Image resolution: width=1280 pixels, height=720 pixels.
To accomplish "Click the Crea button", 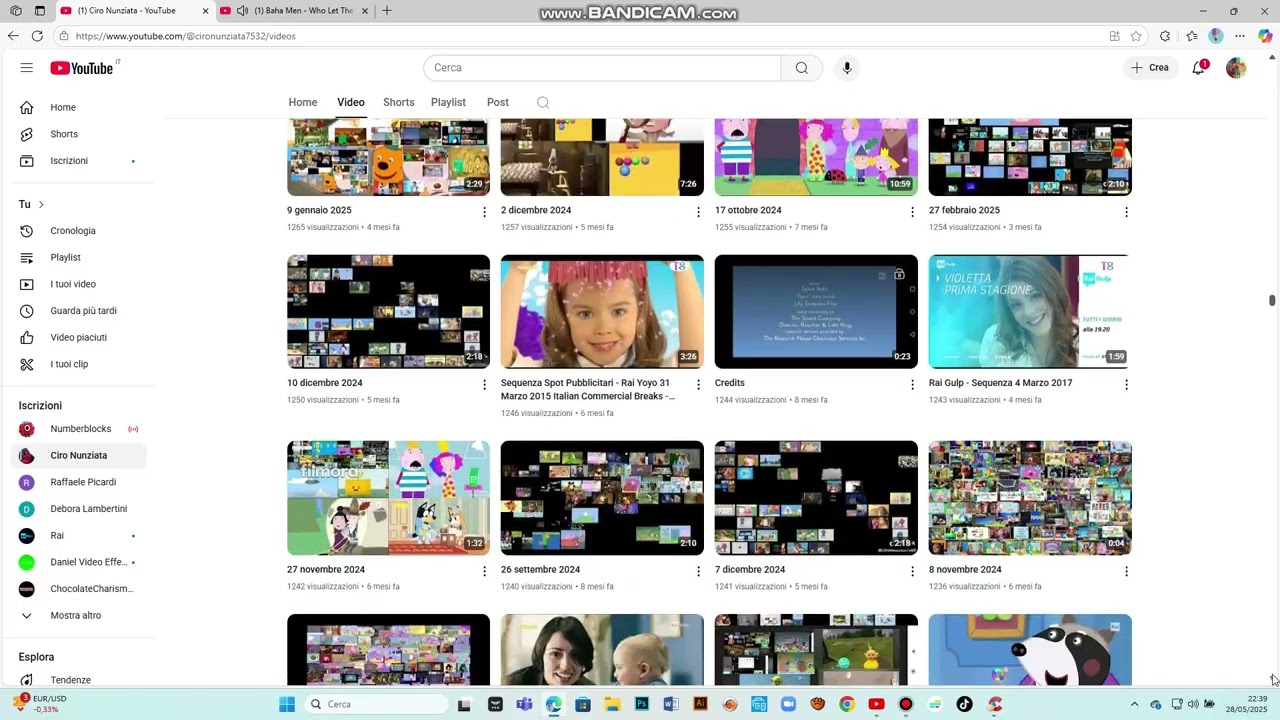I will coord(1150,68).
